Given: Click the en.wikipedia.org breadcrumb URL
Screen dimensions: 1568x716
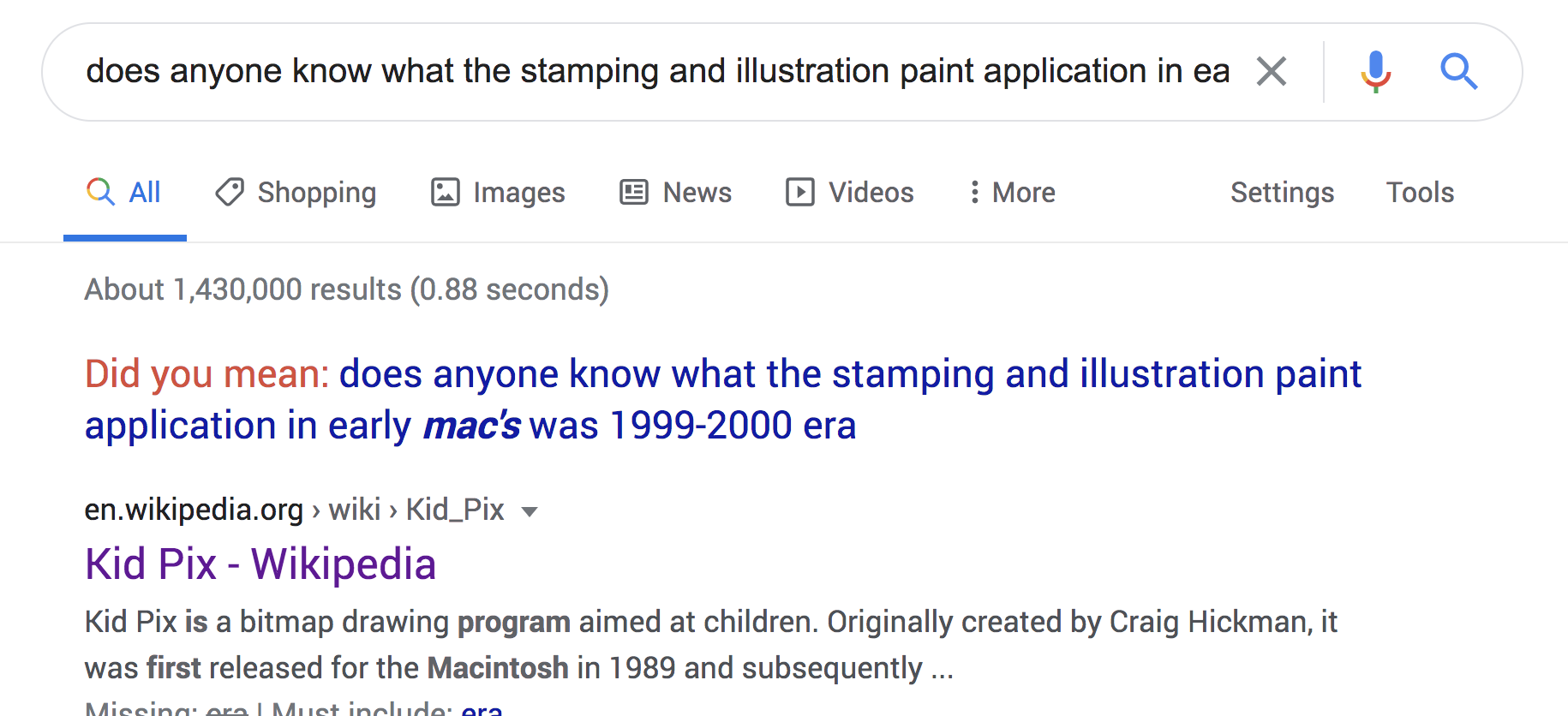Looking at the screenshot, I should click(194, 510).
